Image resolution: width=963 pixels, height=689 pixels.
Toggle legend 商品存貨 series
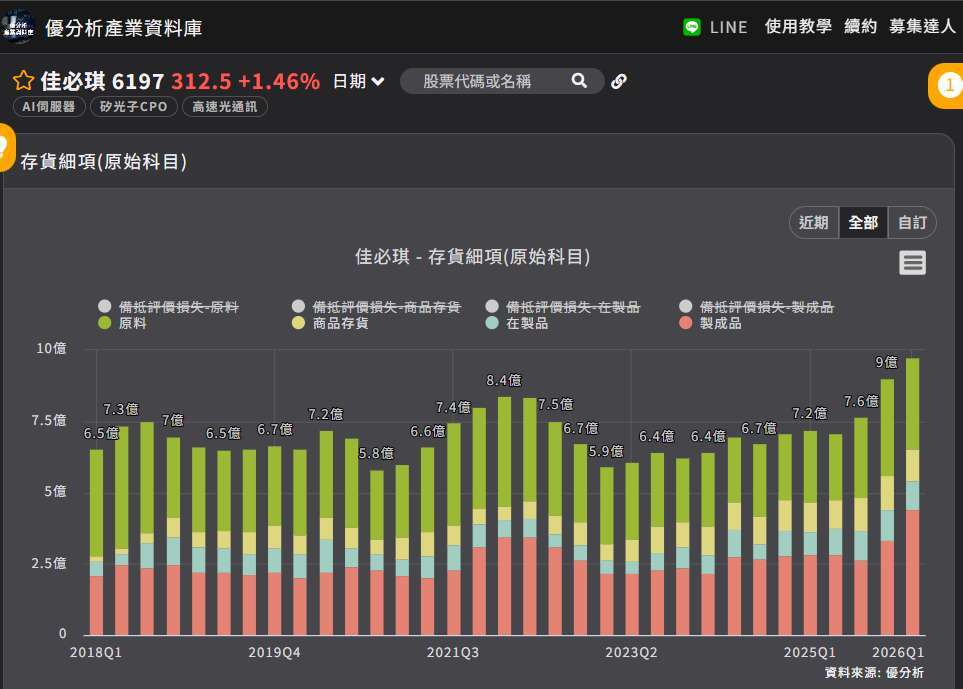tap(330, 323)
